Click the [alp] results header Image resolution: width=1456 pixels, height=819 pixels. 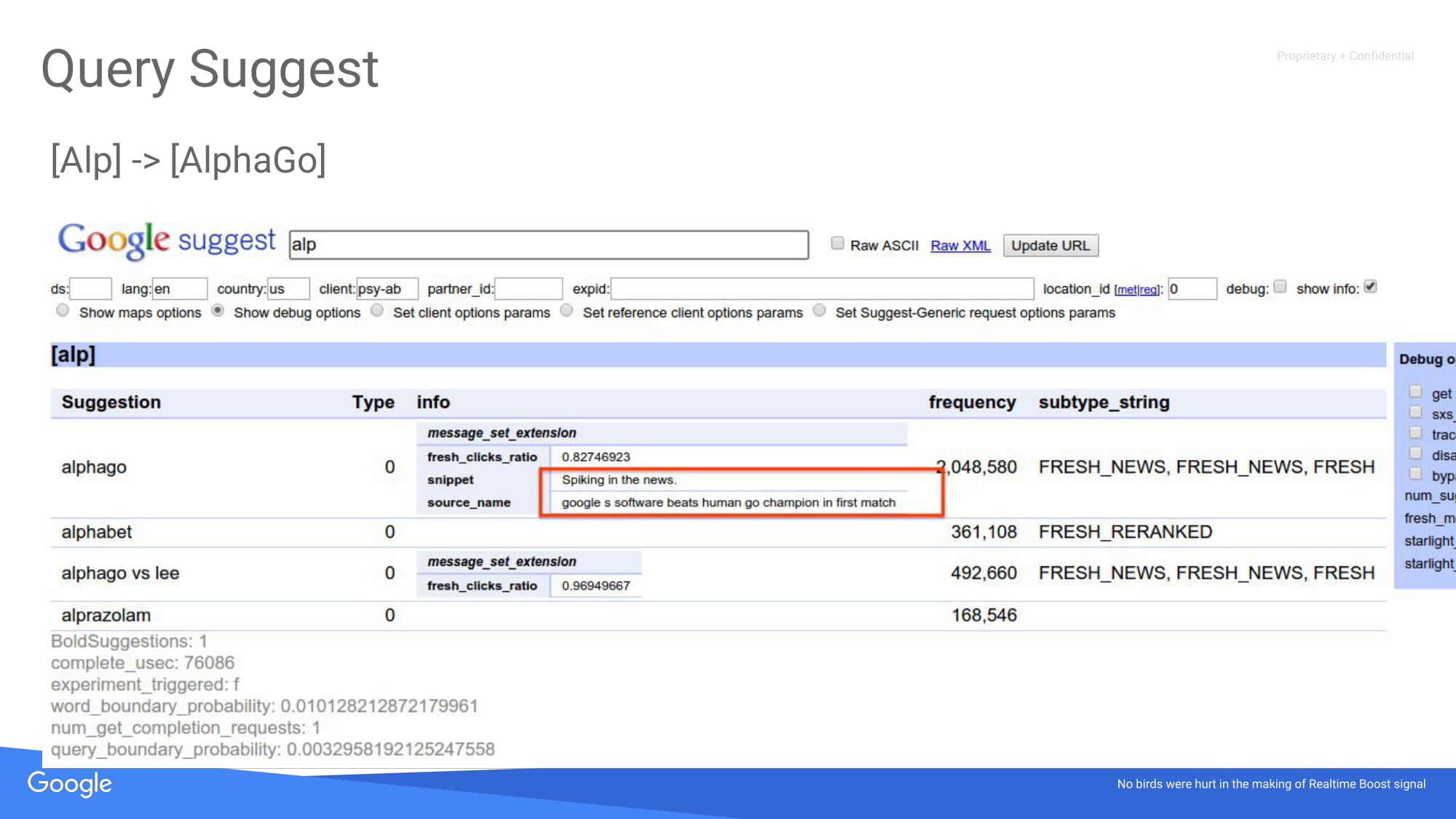[718, 355]
